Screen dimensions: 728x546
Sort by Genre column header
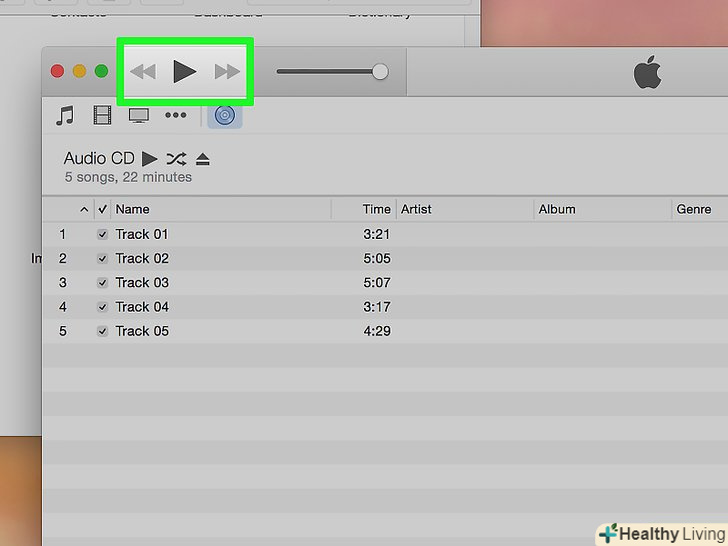(694, 209)
